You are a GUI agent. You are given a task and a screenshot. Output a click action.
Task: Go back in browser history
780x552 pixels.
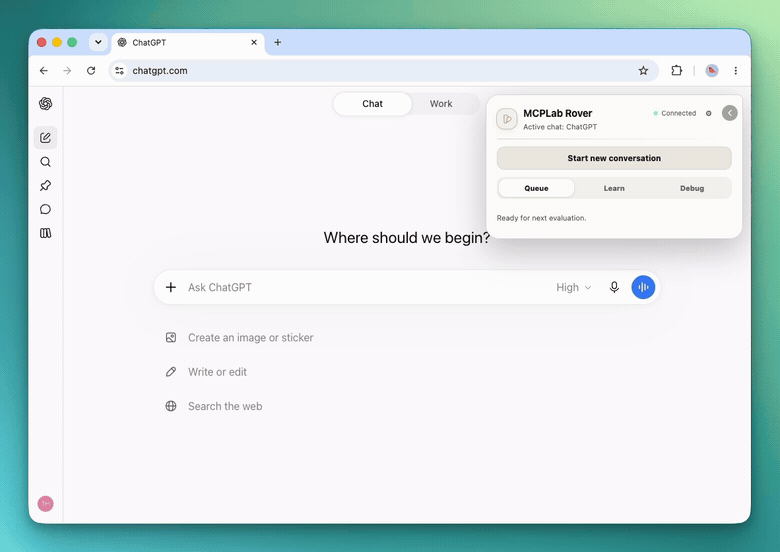(x=44, y=71)
